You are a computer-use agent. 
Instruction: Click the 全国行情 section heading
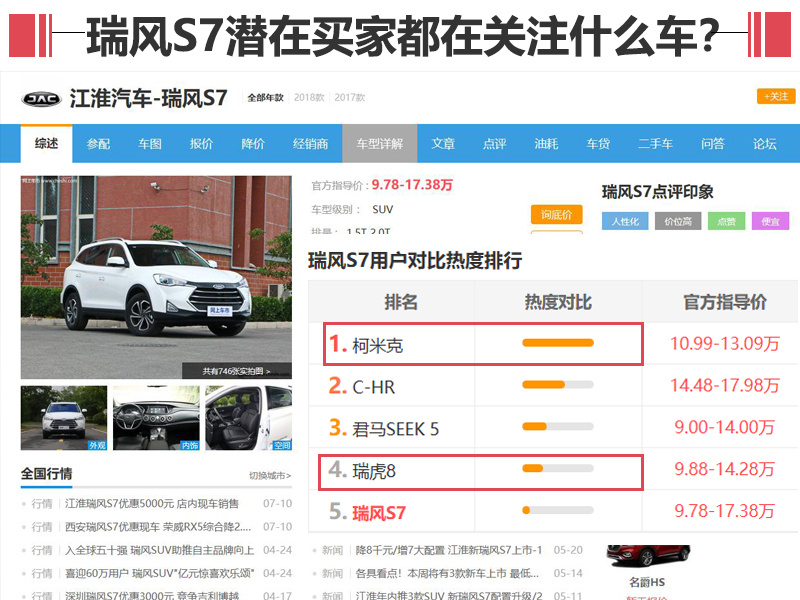[46, 473]
